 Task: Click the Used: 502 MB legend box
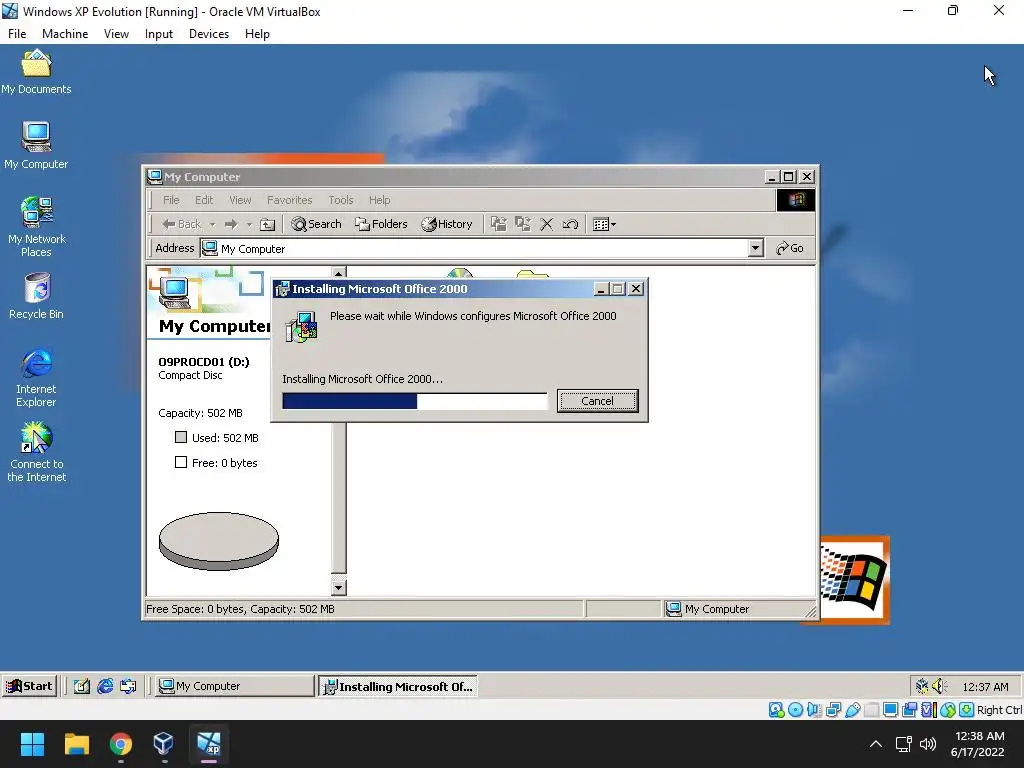tap(181, 438)
